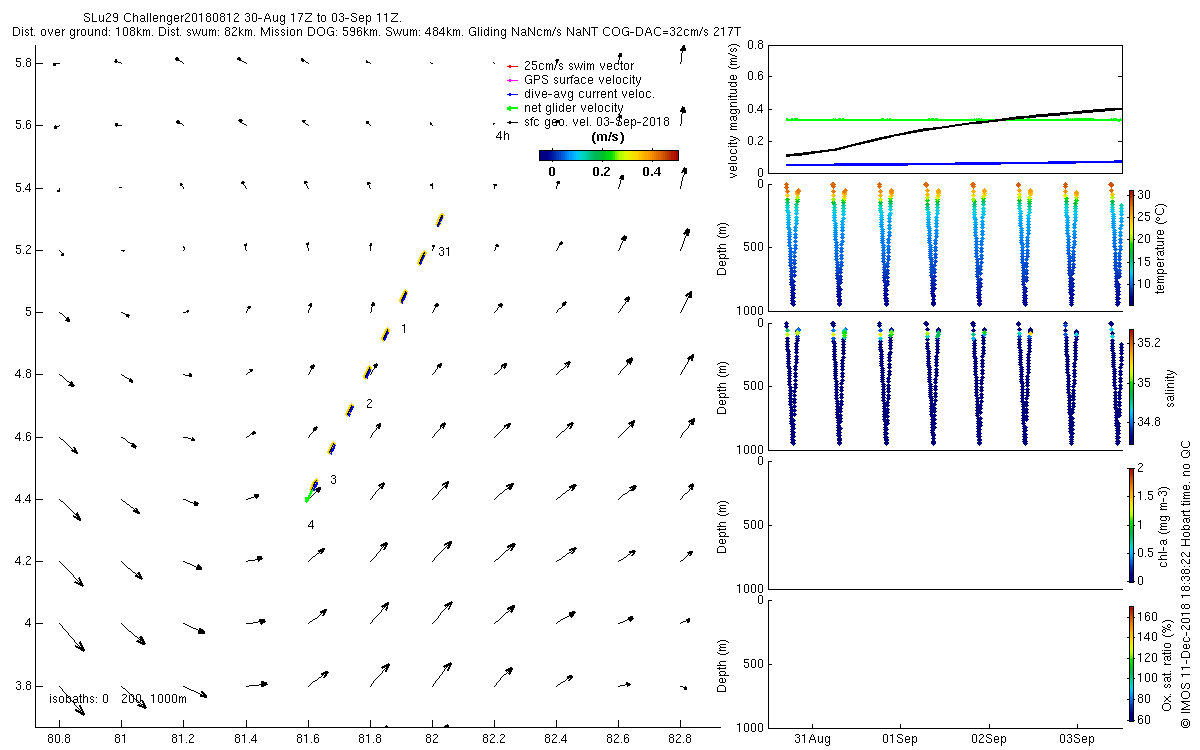
Task: Click the velocity (m/s) horizontal colorbar
Action: [x=608, y=155]
